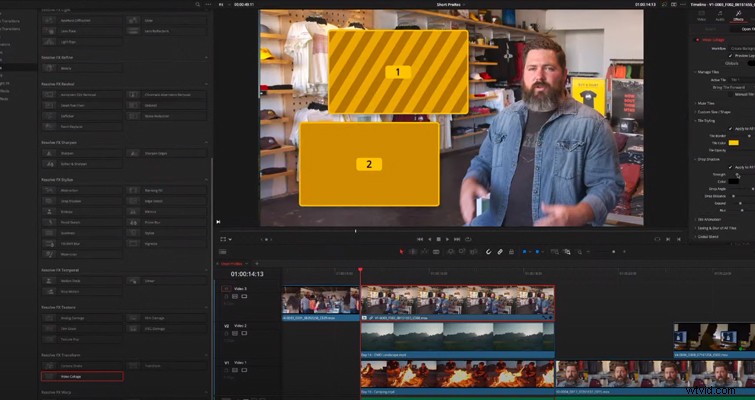
Task: Choose the Sharpen Edges effect
Action: click(x=167, y=153)
